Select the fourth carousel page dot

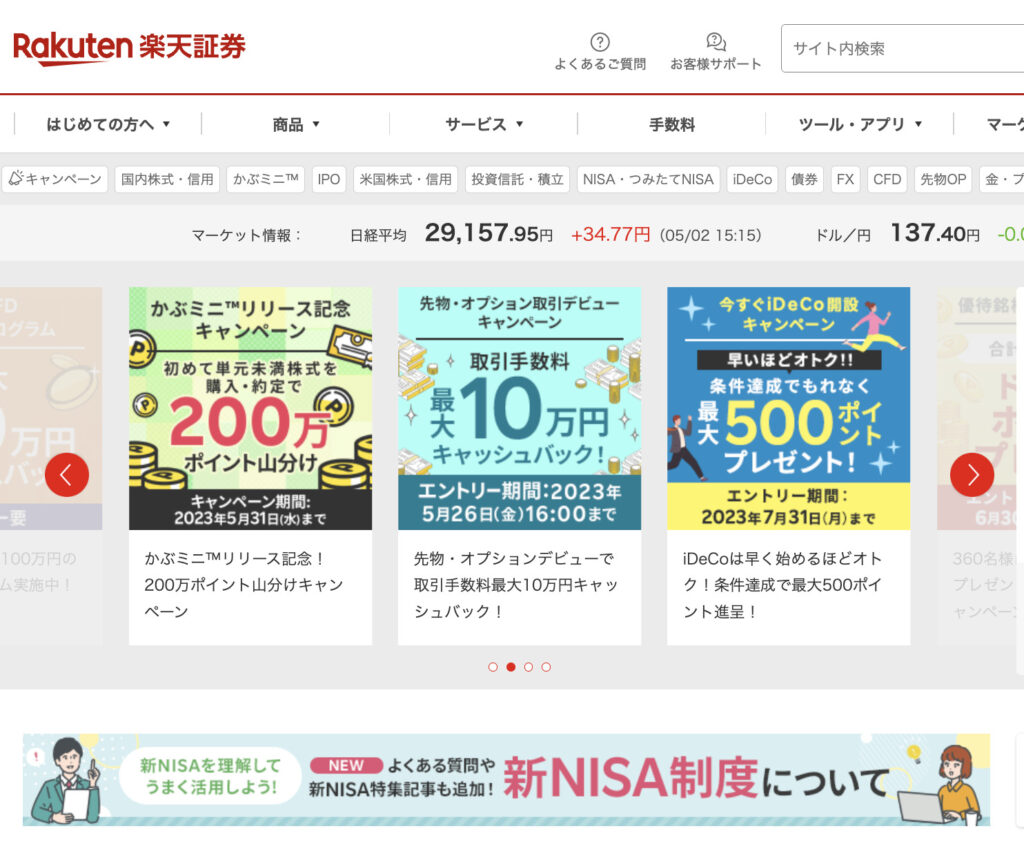pos(546,667)
